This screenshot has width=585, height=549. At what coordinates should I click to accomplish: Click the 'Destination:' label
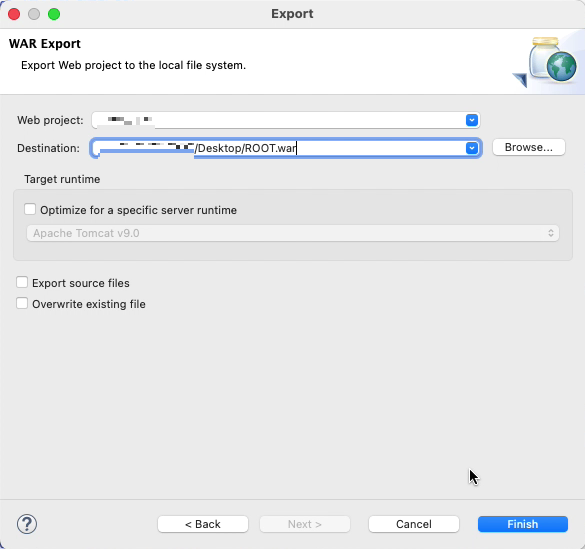(49, 148)
